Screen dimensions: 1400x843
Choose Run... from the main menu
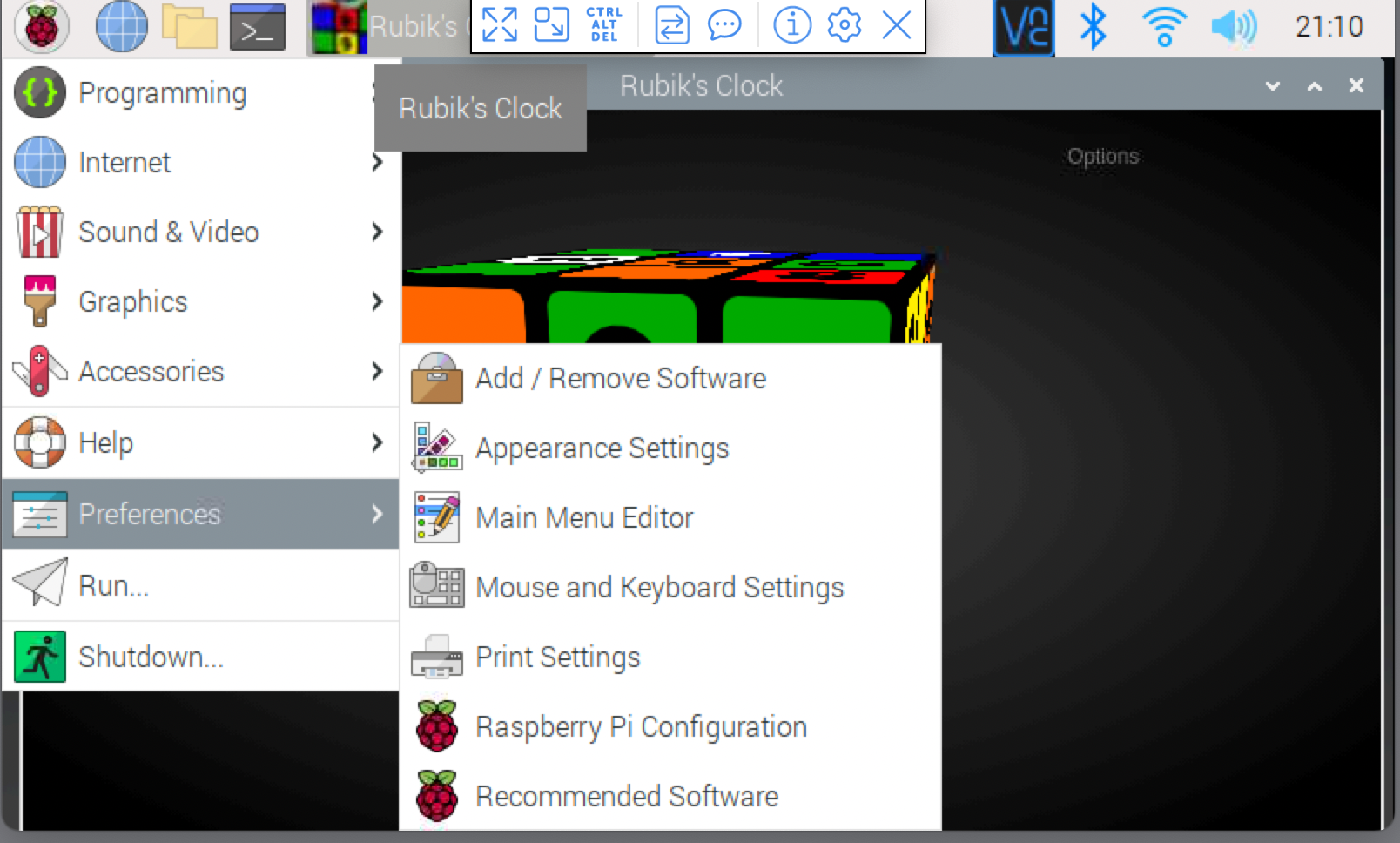click(200, 585)
